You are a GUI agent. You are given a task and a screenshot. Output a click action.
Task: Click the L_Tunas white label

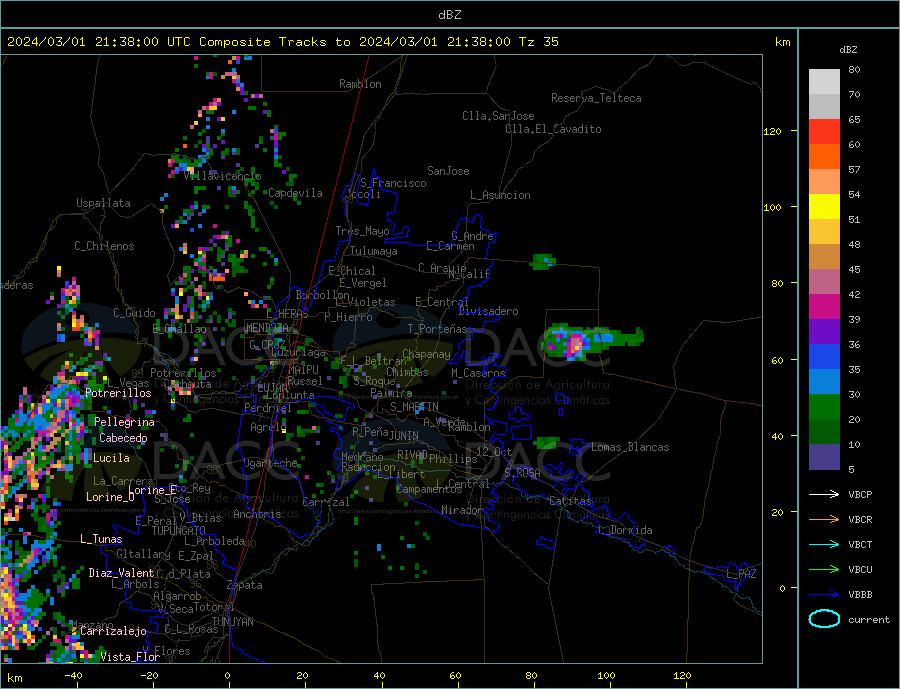click(x=101, y=539)
